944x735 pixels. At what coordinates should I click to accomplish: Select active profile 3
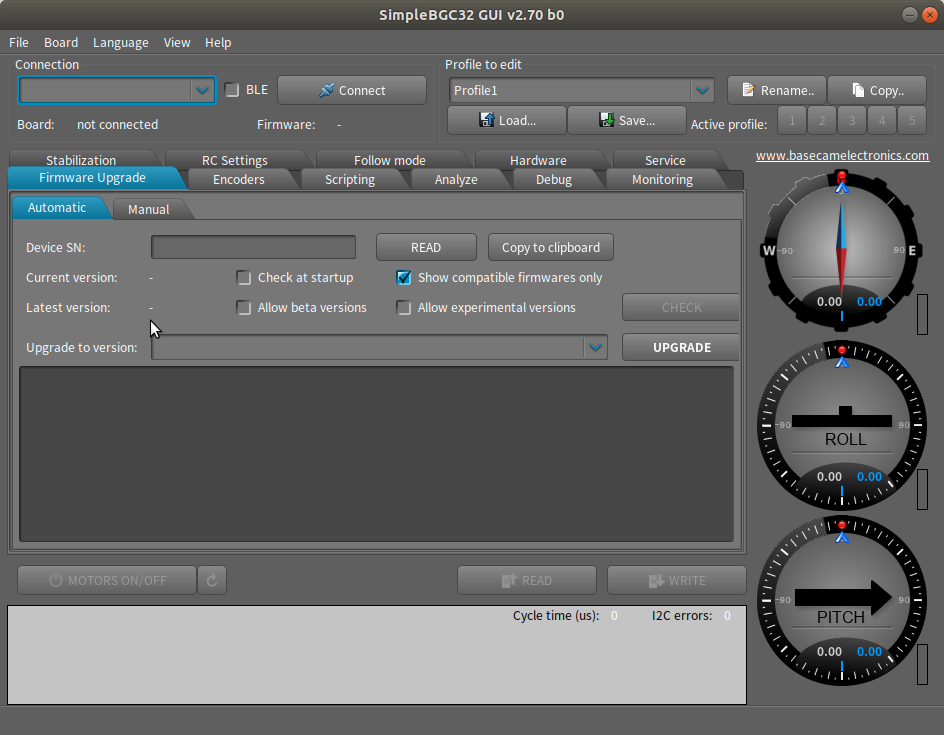click(x=852, y=120)
